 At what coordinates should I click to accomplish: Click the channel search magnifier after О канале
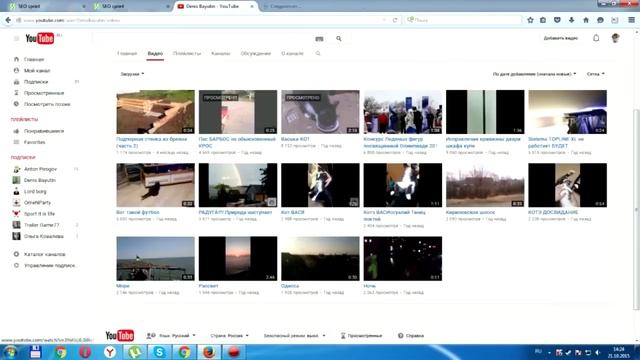[318, 53]
